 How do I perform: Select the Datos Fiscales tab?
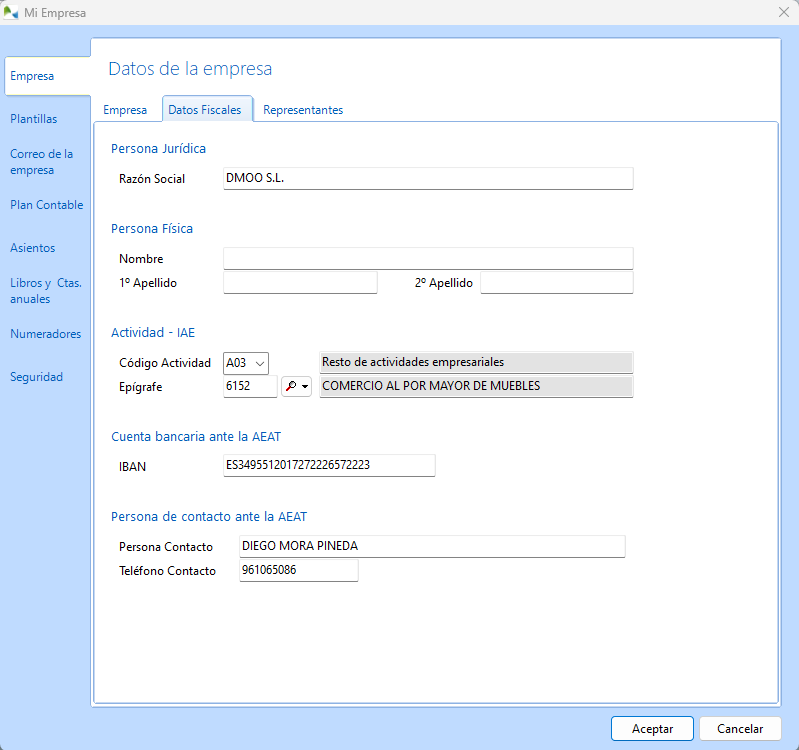pos(205,110)
